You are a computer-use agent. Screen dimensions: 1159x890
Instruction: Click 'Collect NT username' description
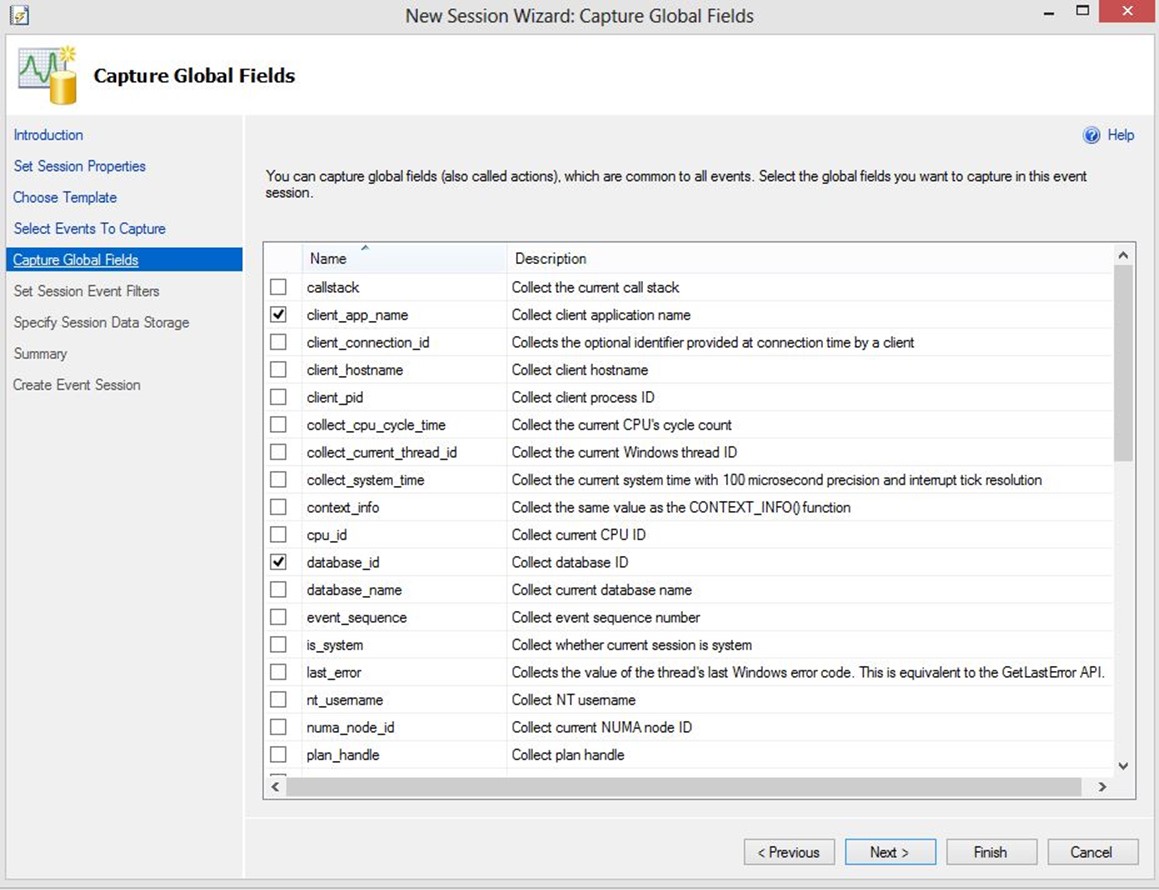pos(574,700)
